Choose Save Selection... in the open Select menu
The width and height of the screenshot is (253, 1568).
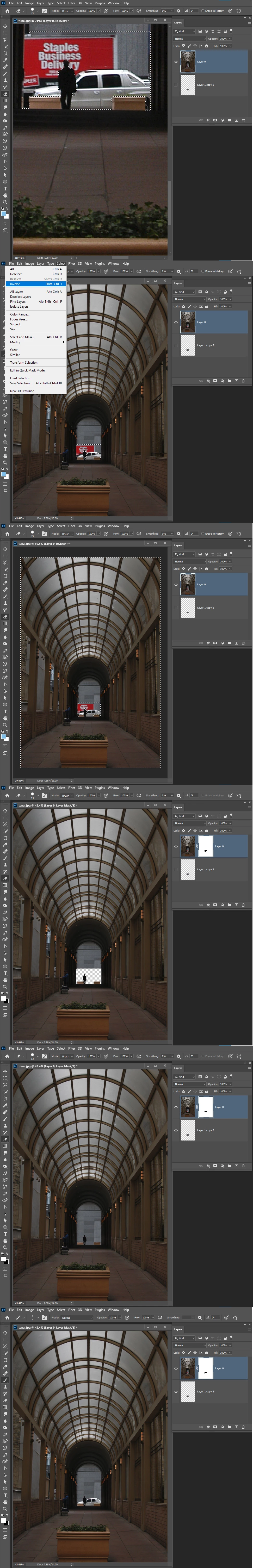pos(36,383)
